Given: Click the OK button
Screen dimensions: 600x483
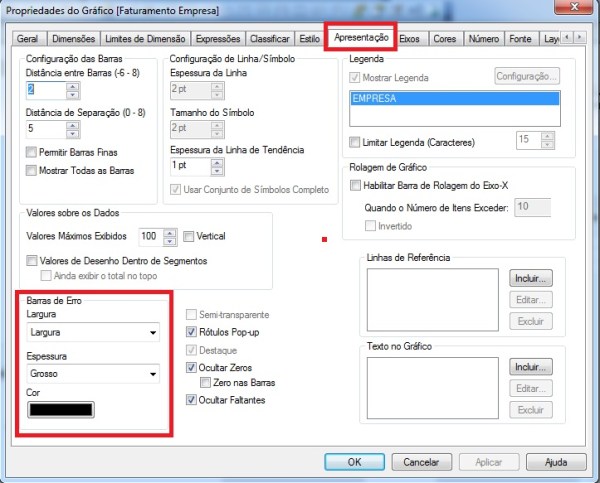Looking at the screenshot, I should point(354,462).
